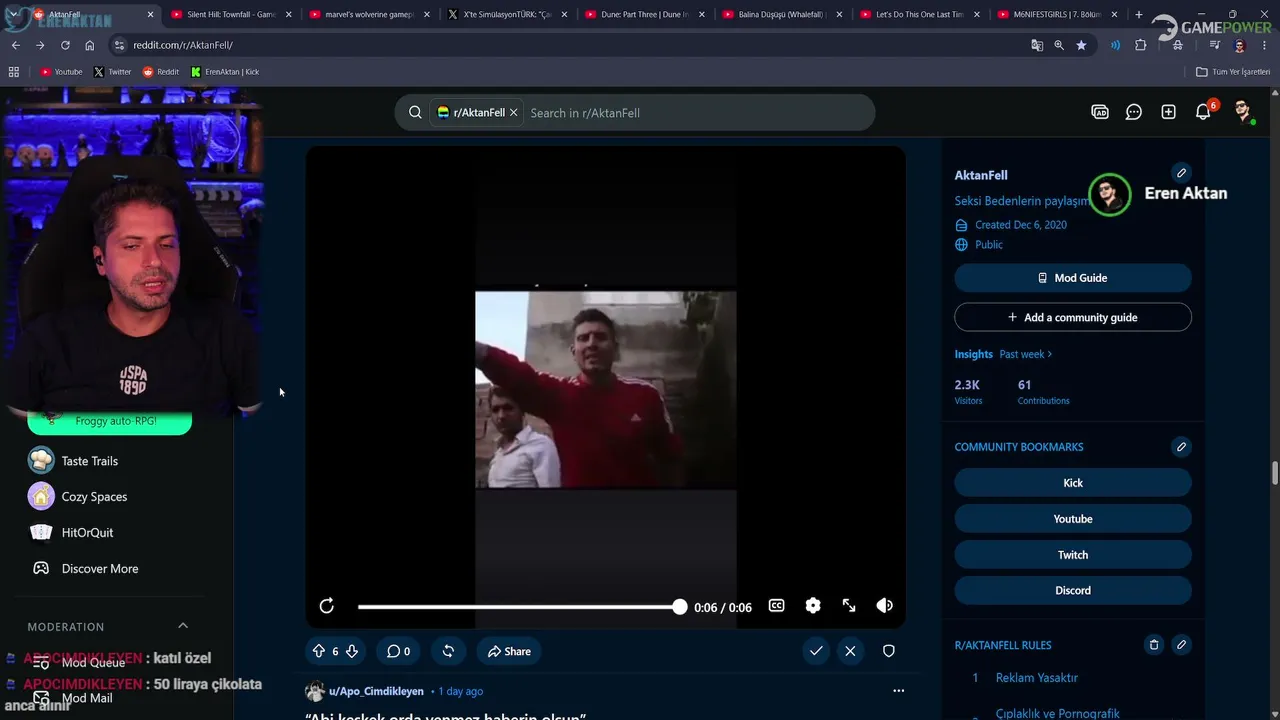Click the repost arrows icon under the video

tap(448, 651)
